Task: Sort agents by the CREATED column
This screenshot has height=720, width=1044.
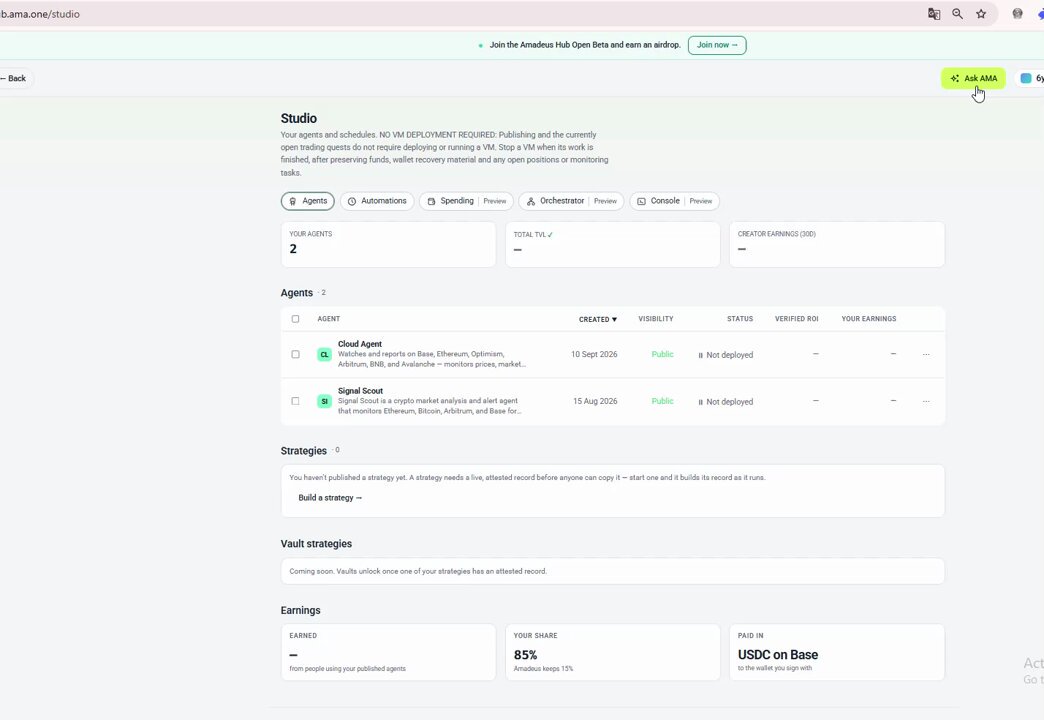Action: click(598, 320)
